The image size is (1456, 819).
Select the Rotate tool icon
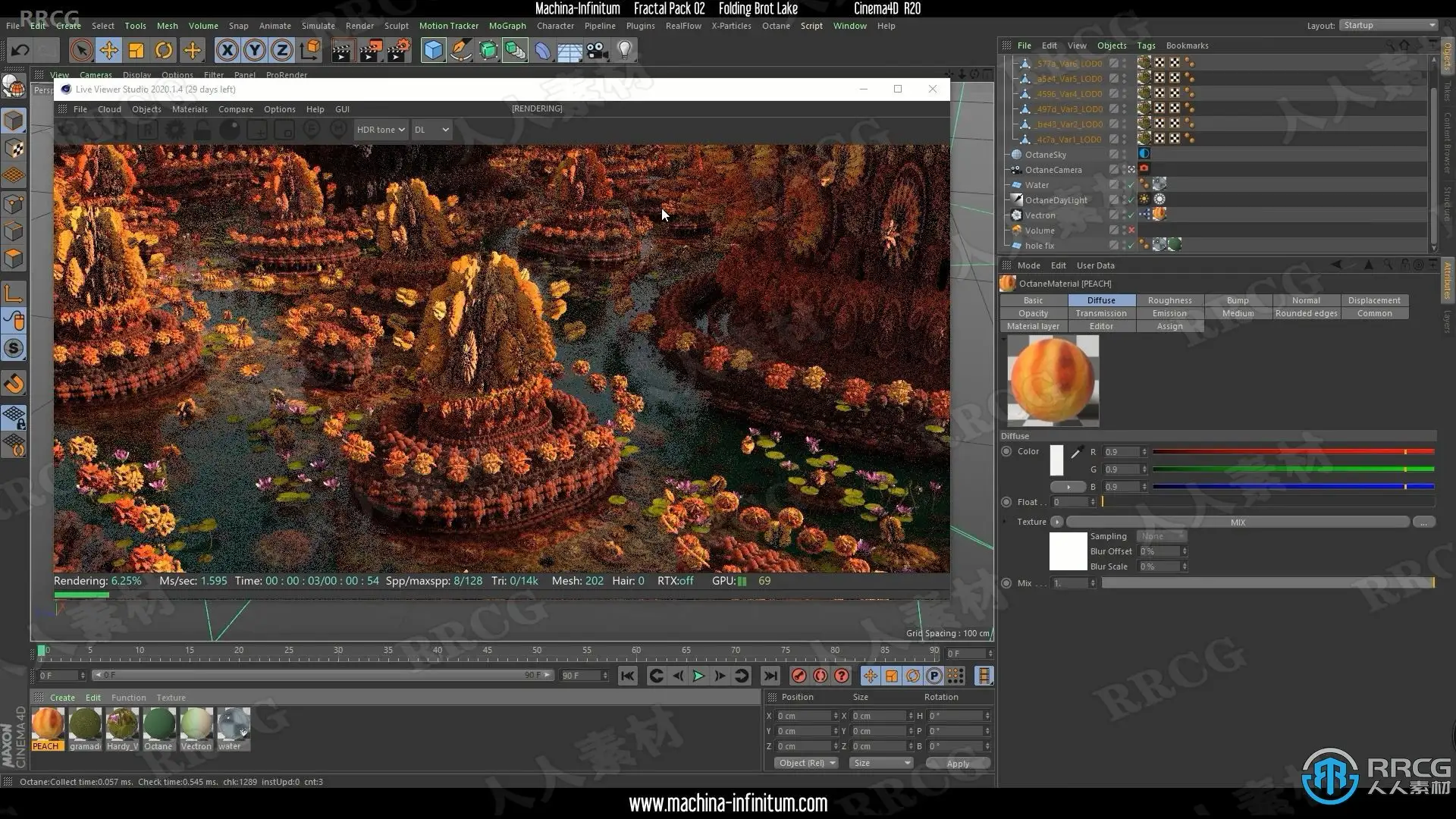(x=164, y=51)
